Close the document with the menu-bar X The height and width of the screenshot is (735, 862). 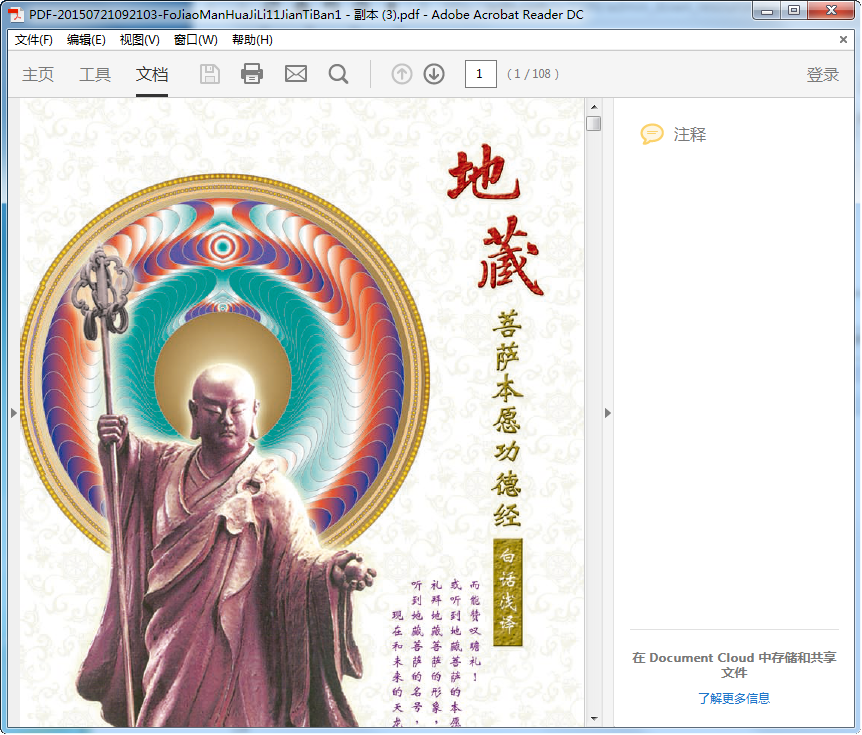[x=843, y=40]
